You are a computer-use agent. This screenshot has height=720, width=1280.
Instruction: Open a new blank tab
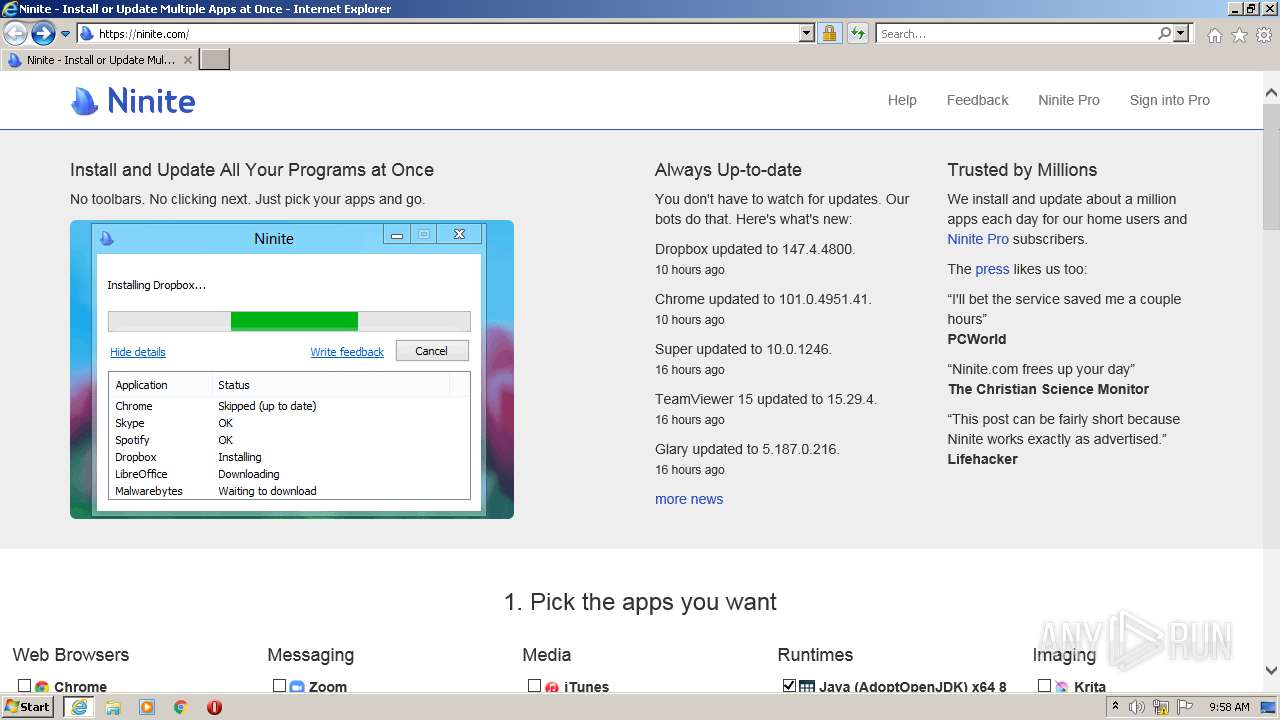tap(215, 60)
